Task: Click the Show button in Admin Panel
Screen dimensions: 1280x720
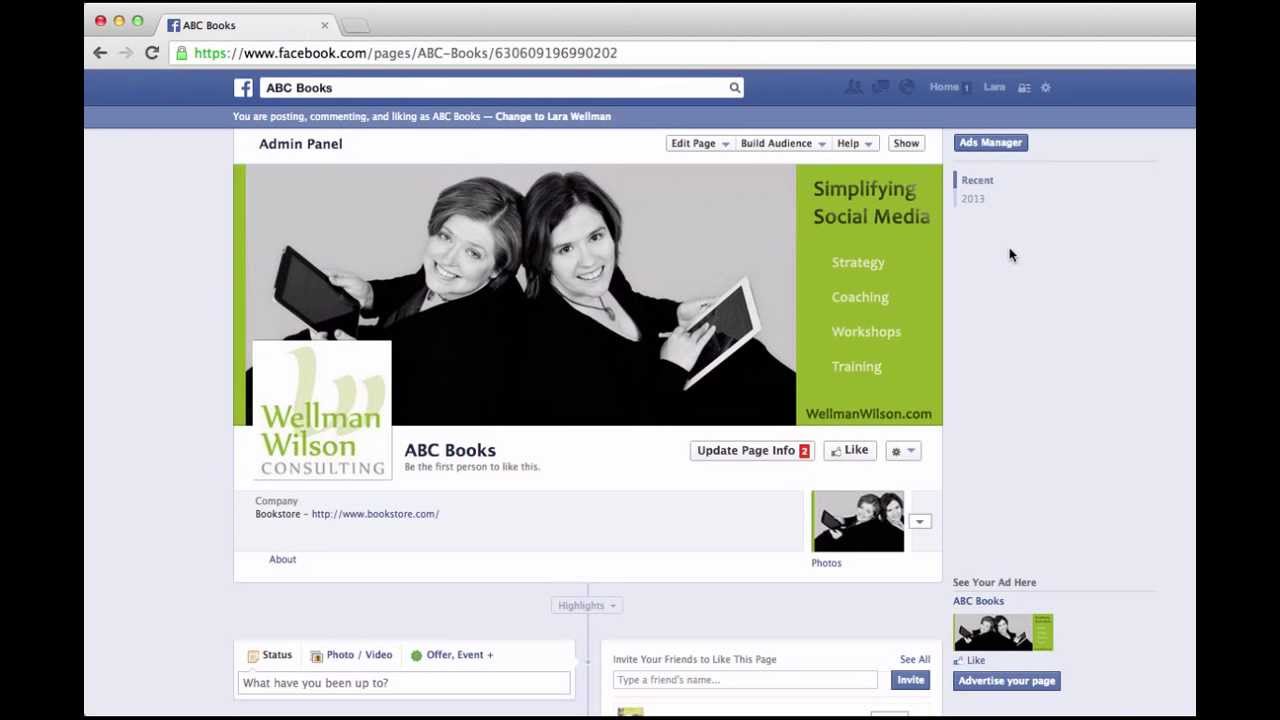Action: point(906,143)
